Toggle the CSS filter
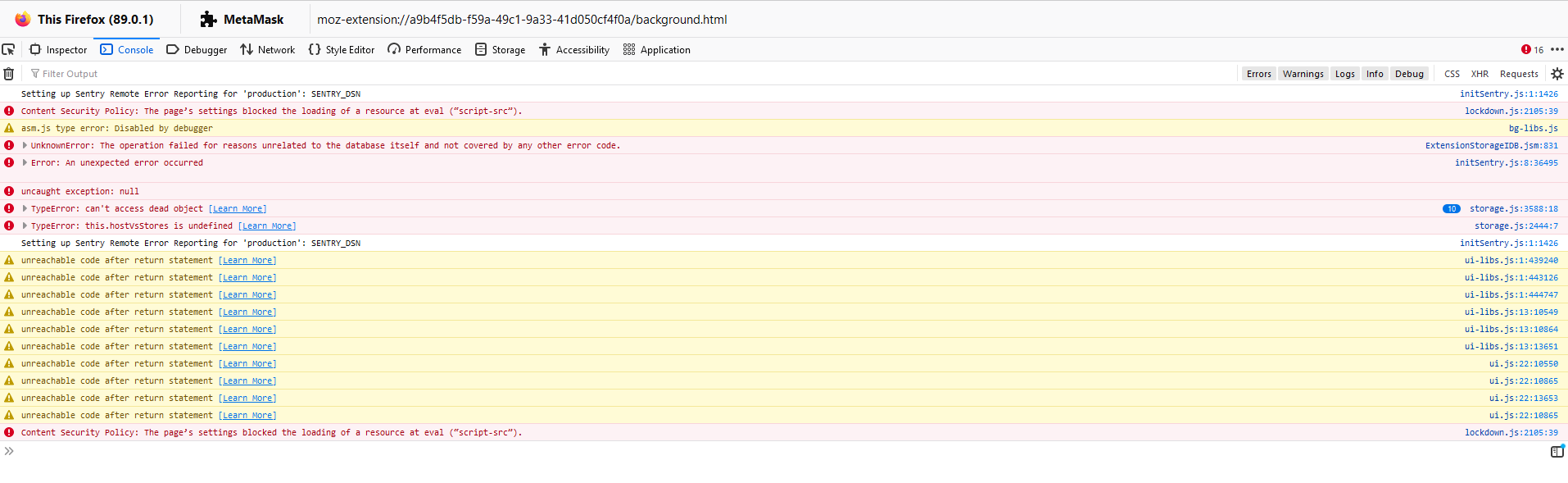The image size is (1568, 483). pyautogui.click(x=1452, y=74)
